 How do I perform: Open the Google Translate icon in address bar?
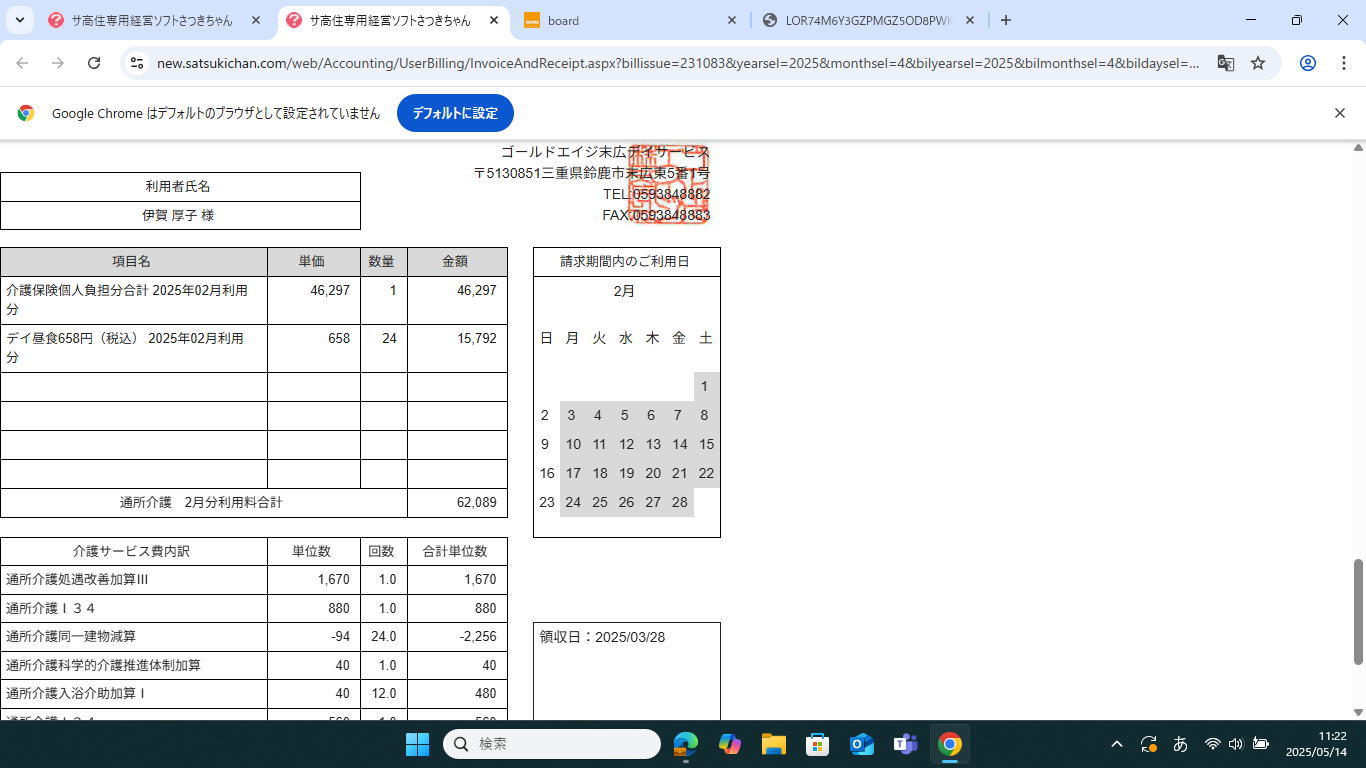(1225, 63)
